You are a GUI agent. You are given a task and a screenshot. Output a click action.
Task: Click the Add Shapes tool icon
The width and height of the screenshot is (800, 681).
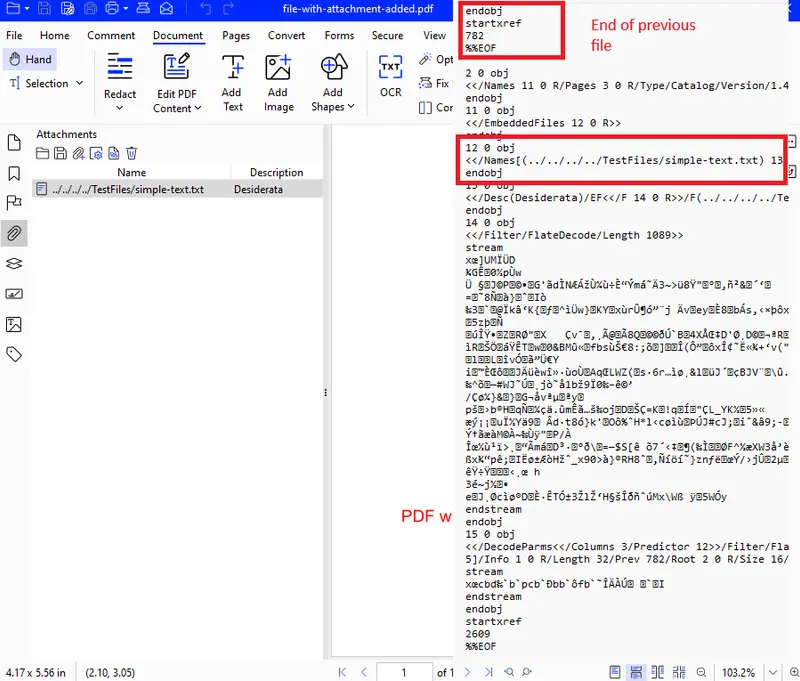point(334,66)
